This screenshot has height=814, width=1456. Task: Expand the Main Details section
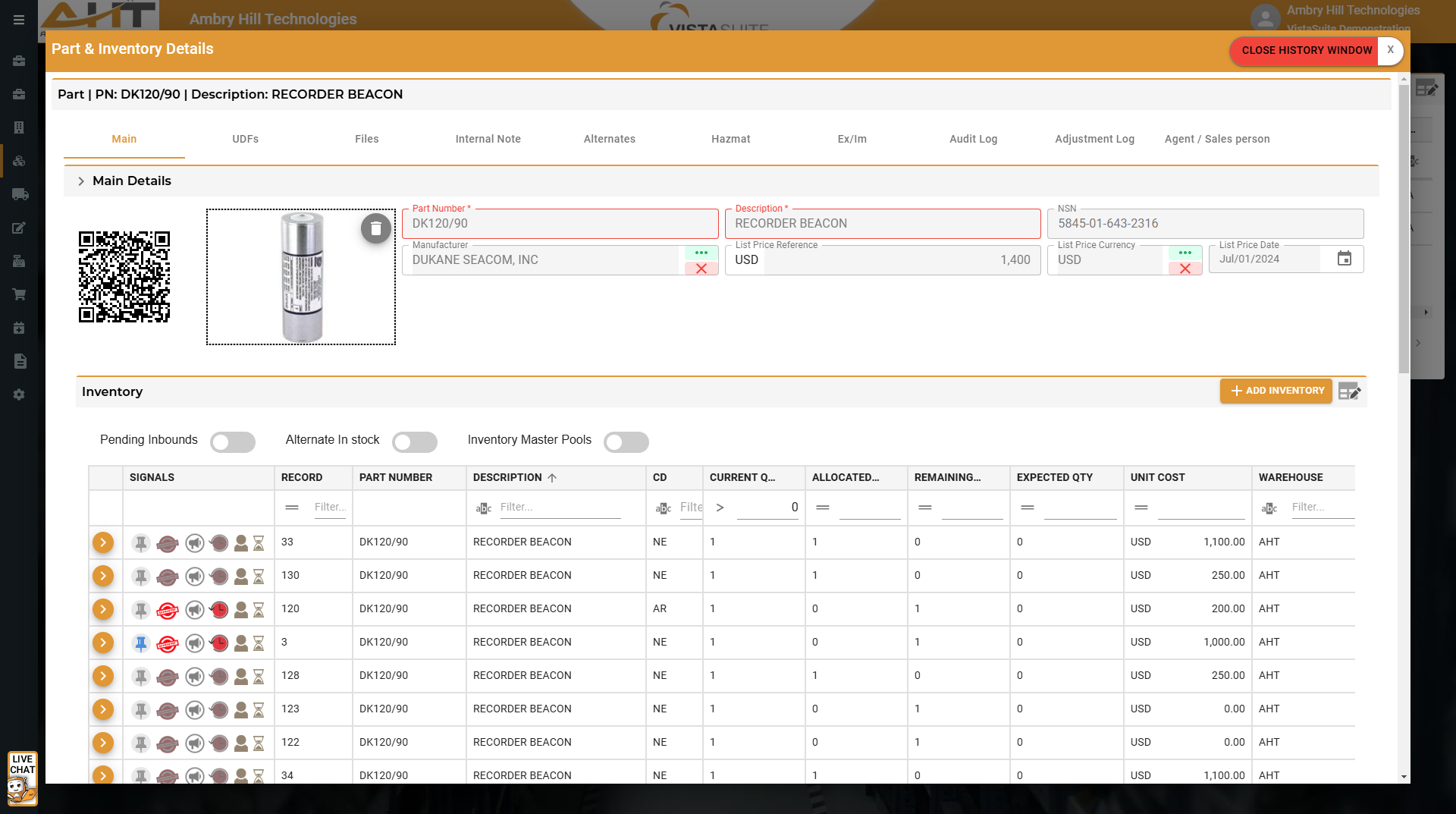click(x=81, y=181)
